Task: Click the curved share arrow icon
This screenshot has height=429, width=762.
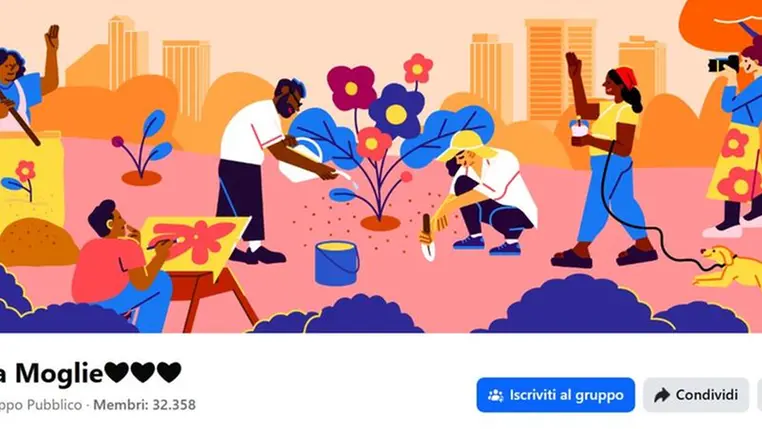Action: click(661, 395)
